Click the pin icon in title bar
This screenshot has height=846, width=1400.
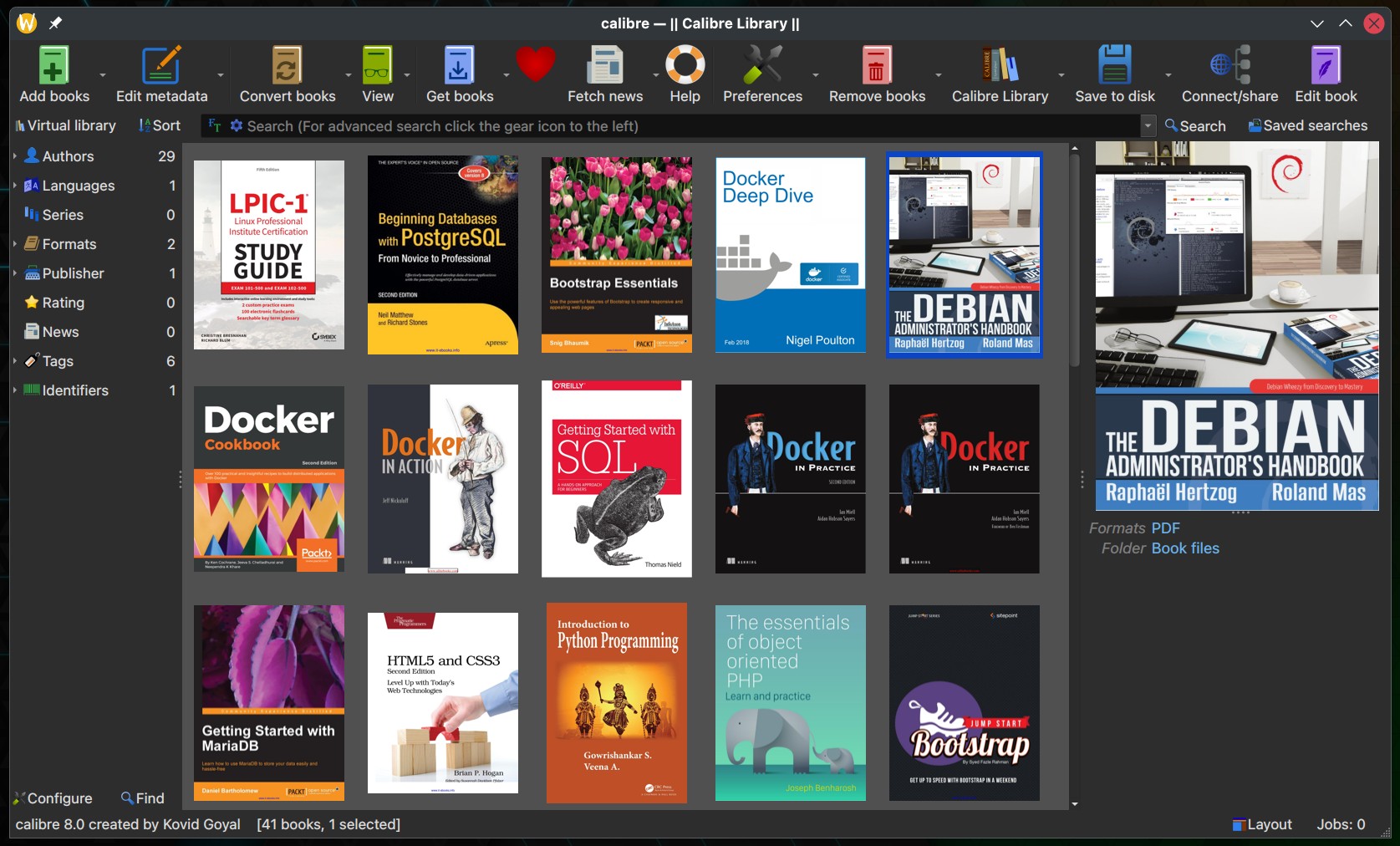tap(55, 23)
